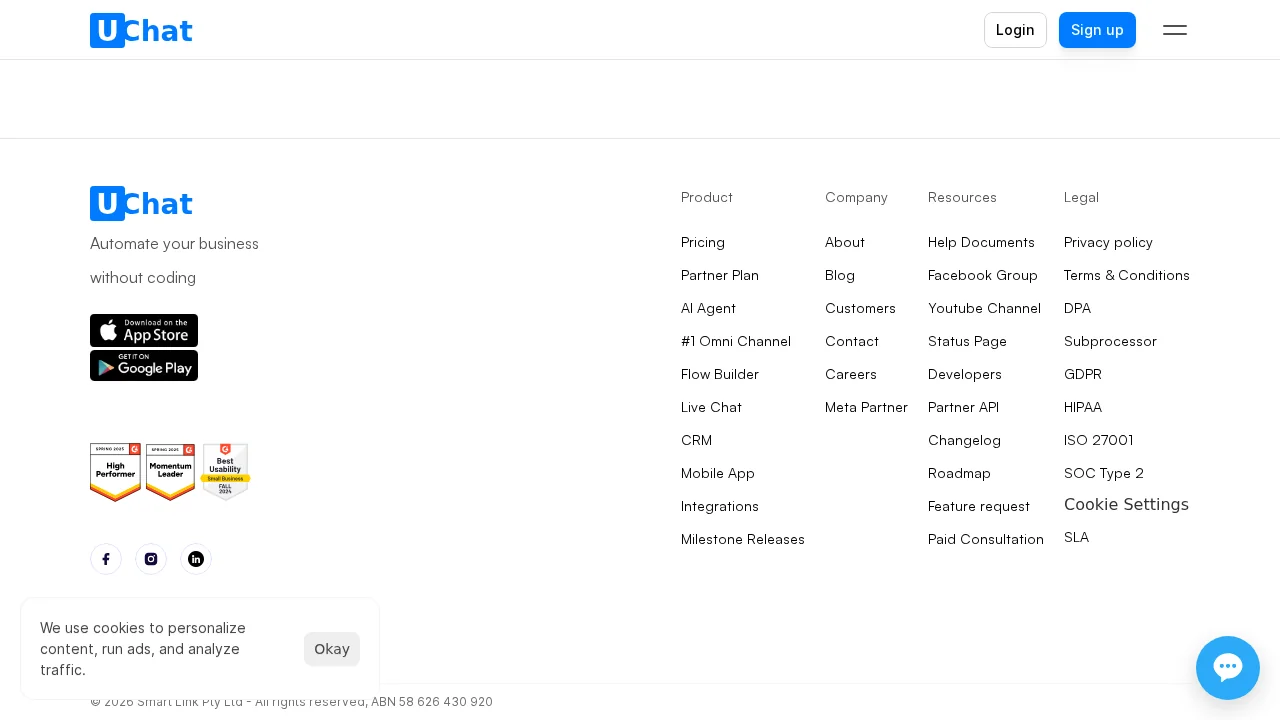The height and width of the screenshot is (720, 1280).
Task: Open the Cookie Settings panel
Action: click(x=1126, y=504)
